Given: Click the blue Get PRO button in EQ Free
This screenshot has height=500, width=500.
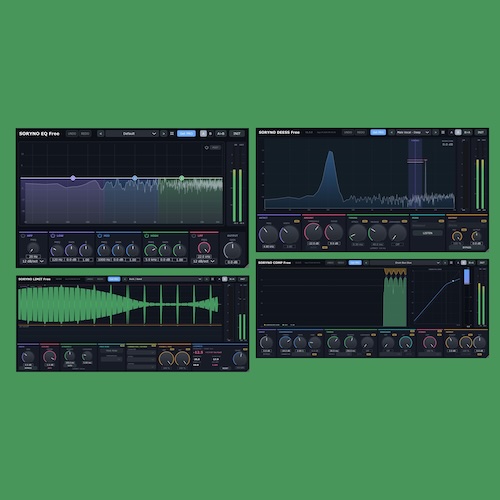Looking at the screenshot, I should click(x=186, y=134).
